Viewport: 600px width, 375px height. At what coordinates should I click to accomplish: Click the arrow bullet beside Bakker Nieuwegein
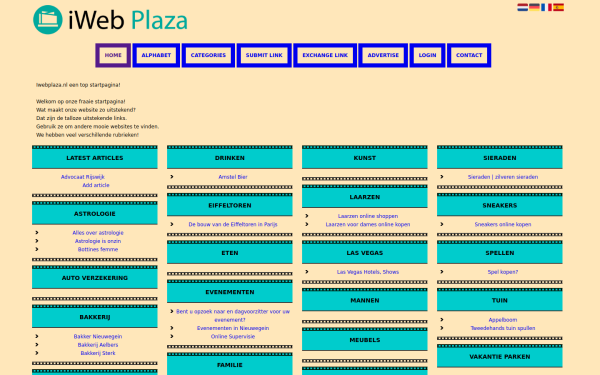click(x=37, y=336)
